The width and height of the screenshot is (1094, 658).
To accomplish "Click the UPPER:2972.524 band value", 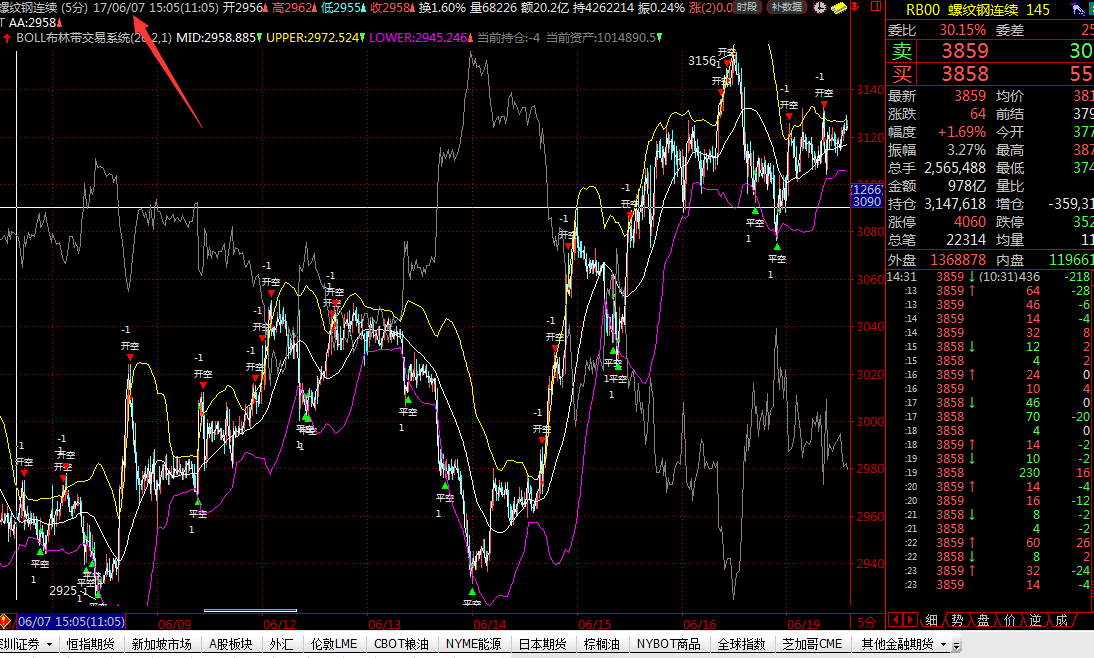I will tap(313, 38).
